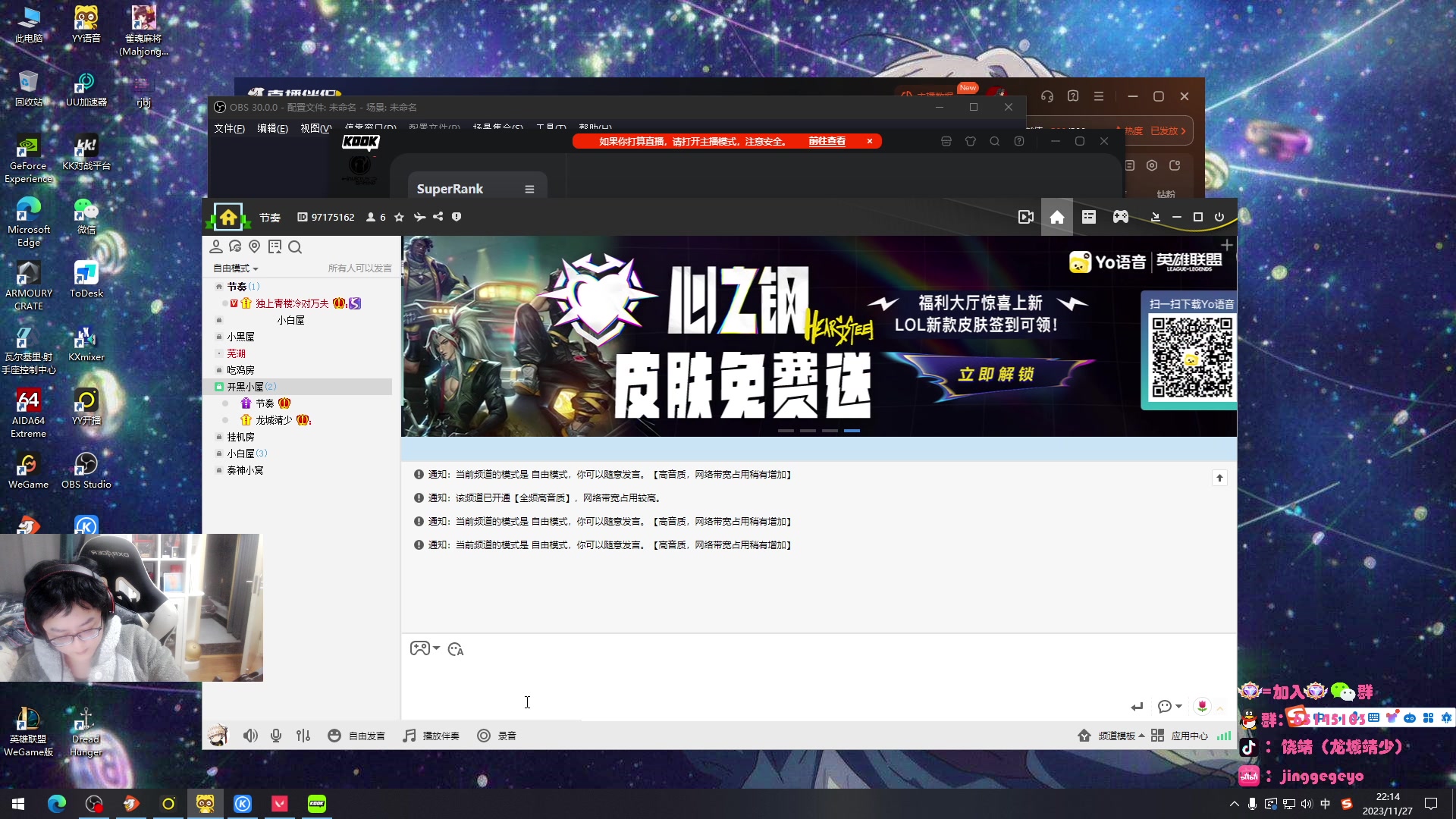
Task: Open the red 芜湖 channel
Action: point(236,353)
